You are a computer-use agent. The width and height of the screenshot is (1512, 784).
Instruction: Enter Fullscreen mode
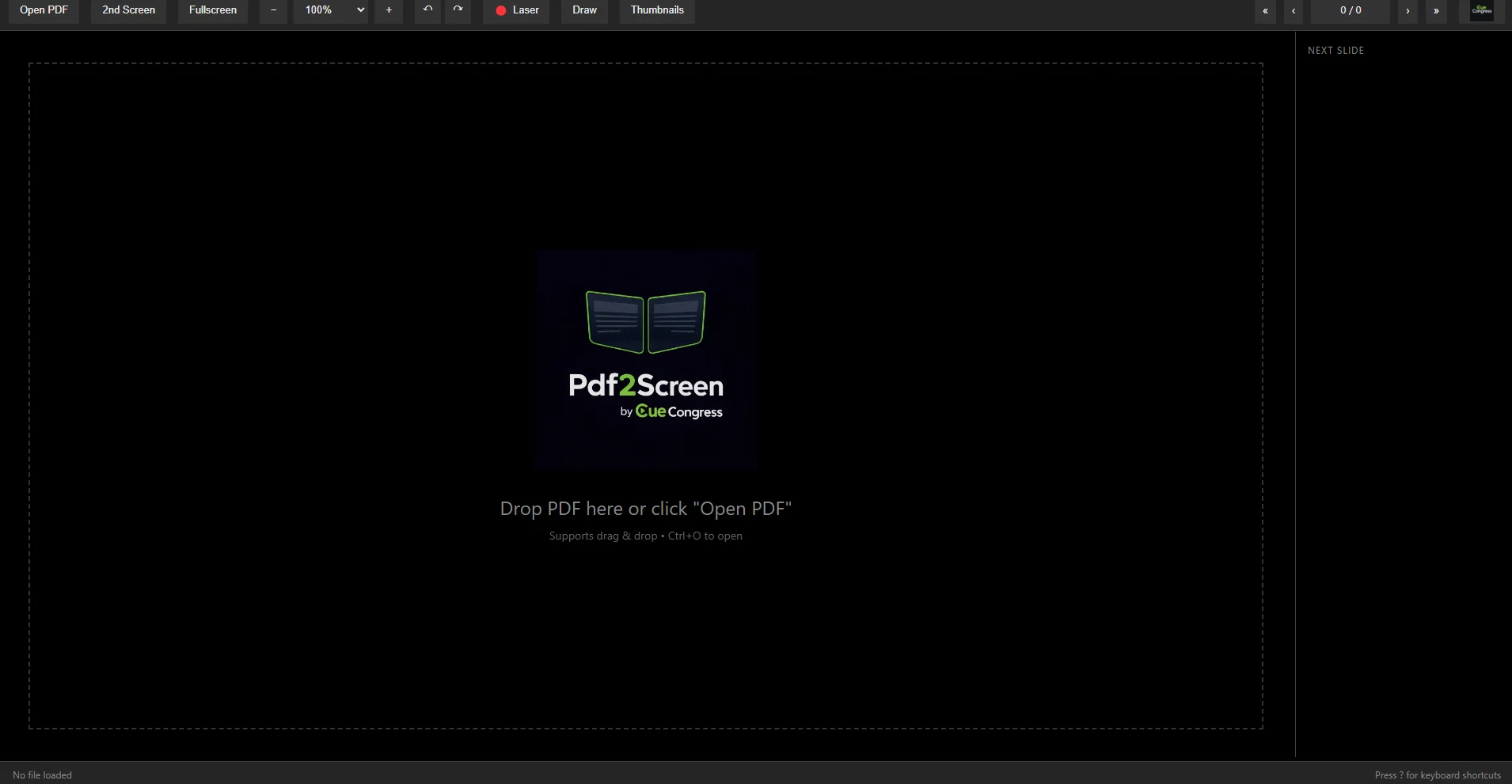click(213, 10)
